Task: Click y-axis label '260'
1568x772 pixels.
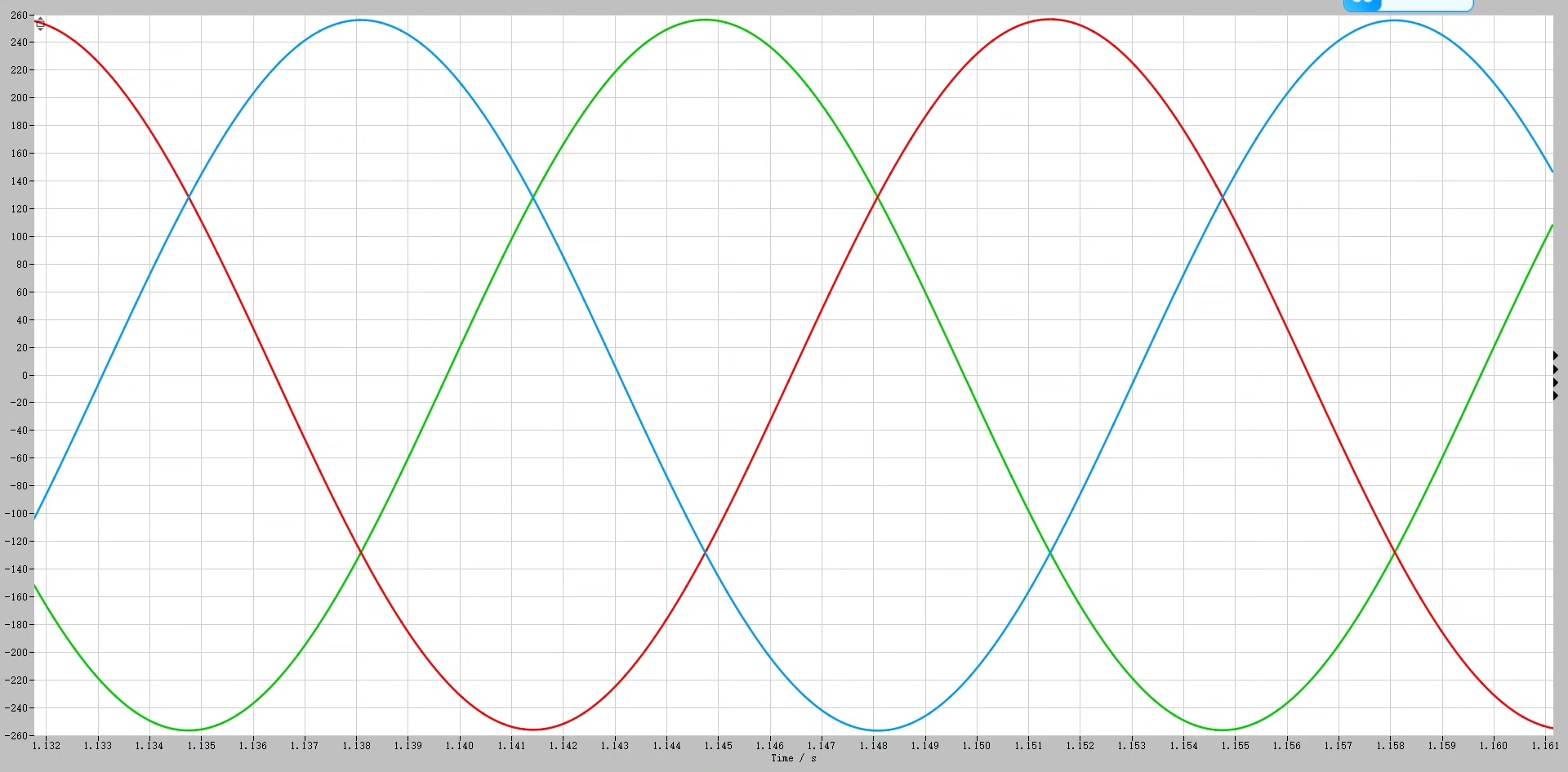Action: click(x=19, y=16)
